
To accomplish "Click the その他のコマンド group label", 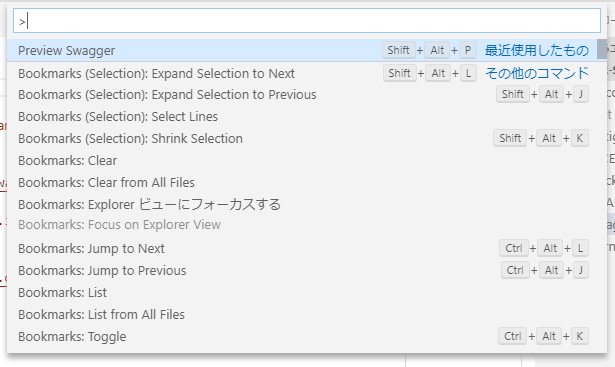I will click(537, 73).
